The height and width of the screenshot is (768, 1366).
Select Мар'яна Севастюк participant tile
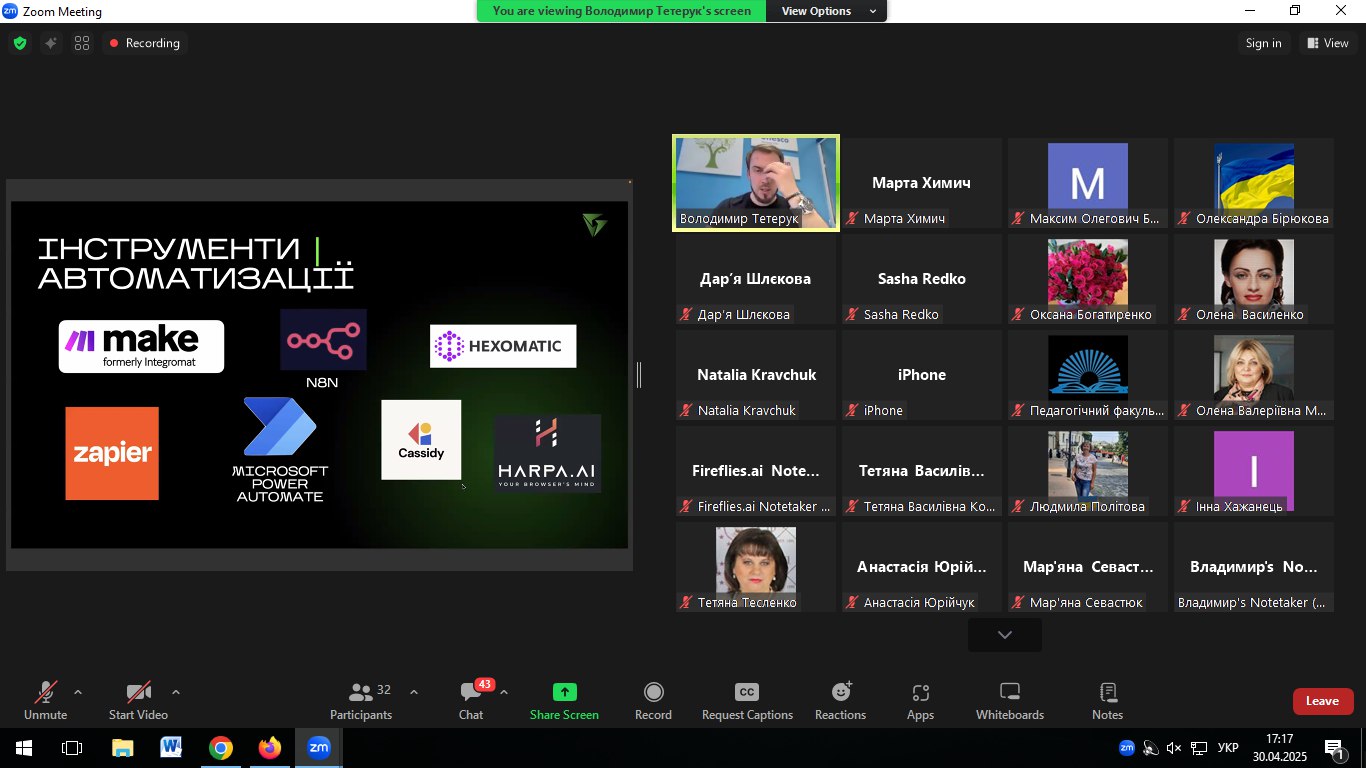(1088, 567)
